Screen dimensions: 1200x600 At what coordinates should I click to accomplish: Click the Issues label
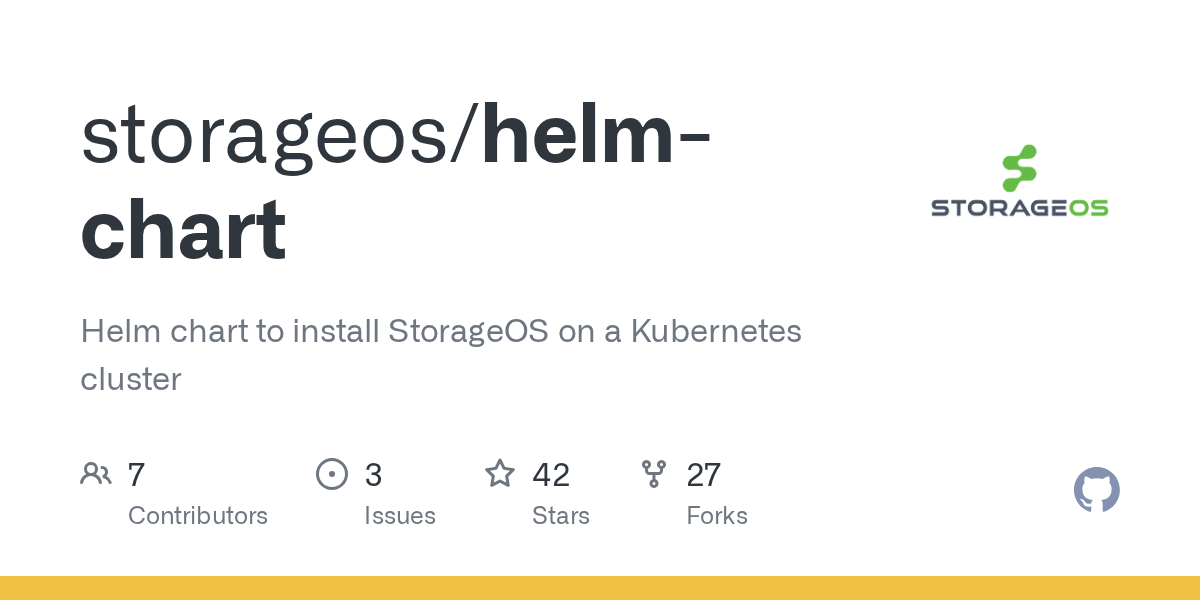click(400, 516)
